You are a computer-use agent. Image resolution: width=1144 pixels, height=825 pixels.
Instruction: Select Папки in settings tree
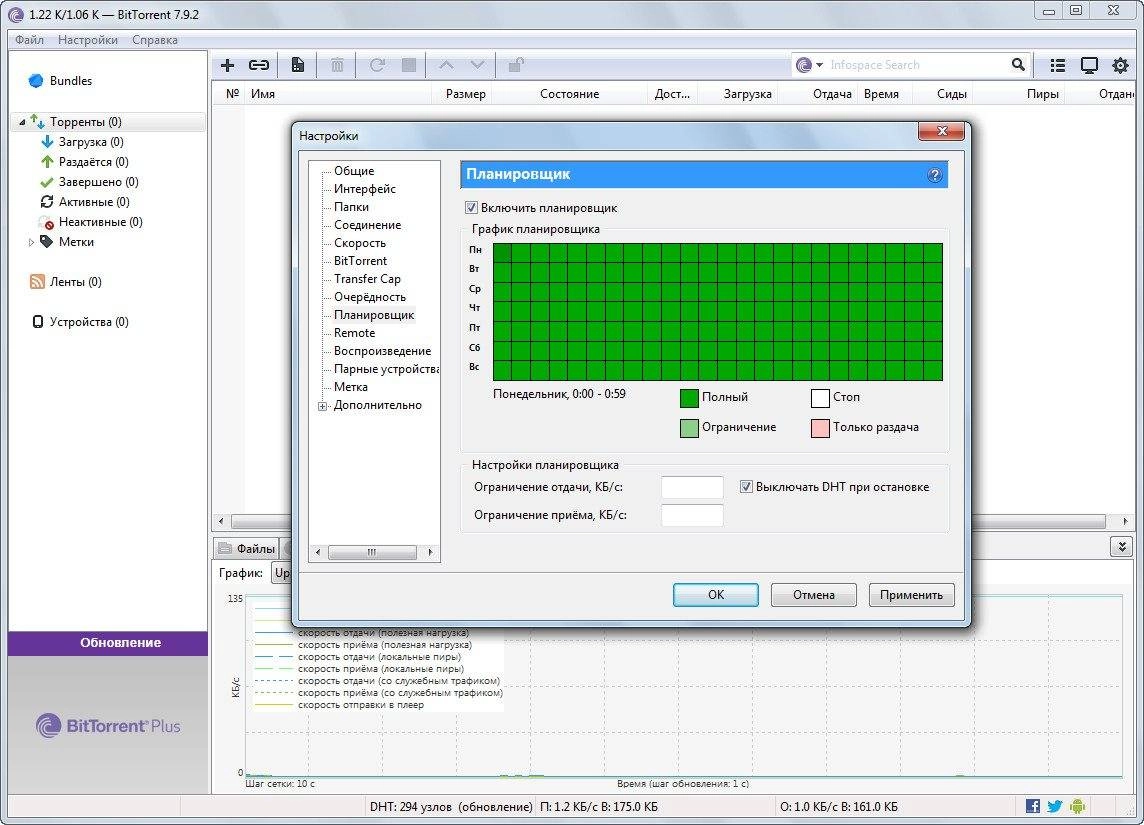(351, 207)
